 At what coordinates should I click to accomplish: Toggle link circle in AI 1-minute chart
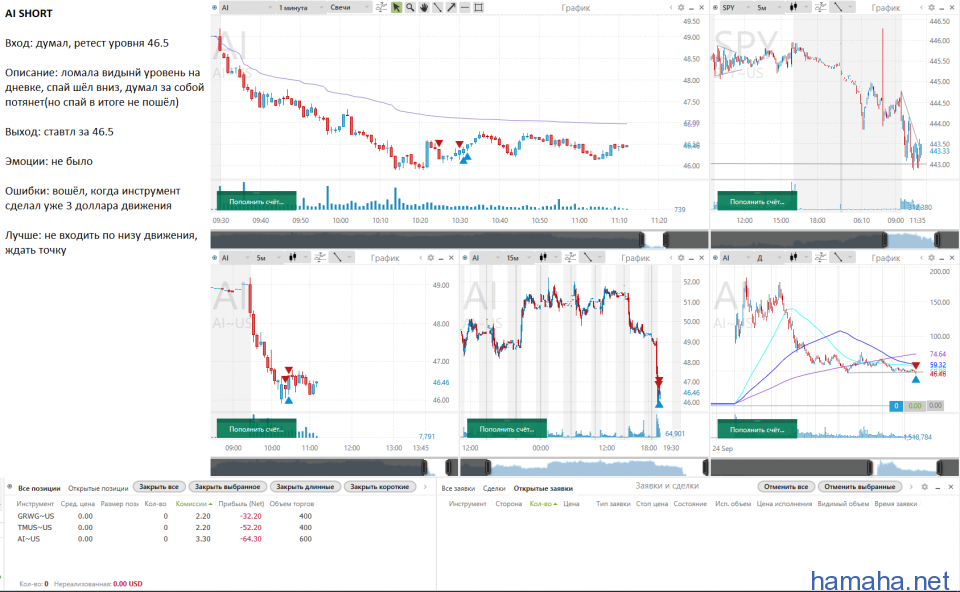coord(214,8)
